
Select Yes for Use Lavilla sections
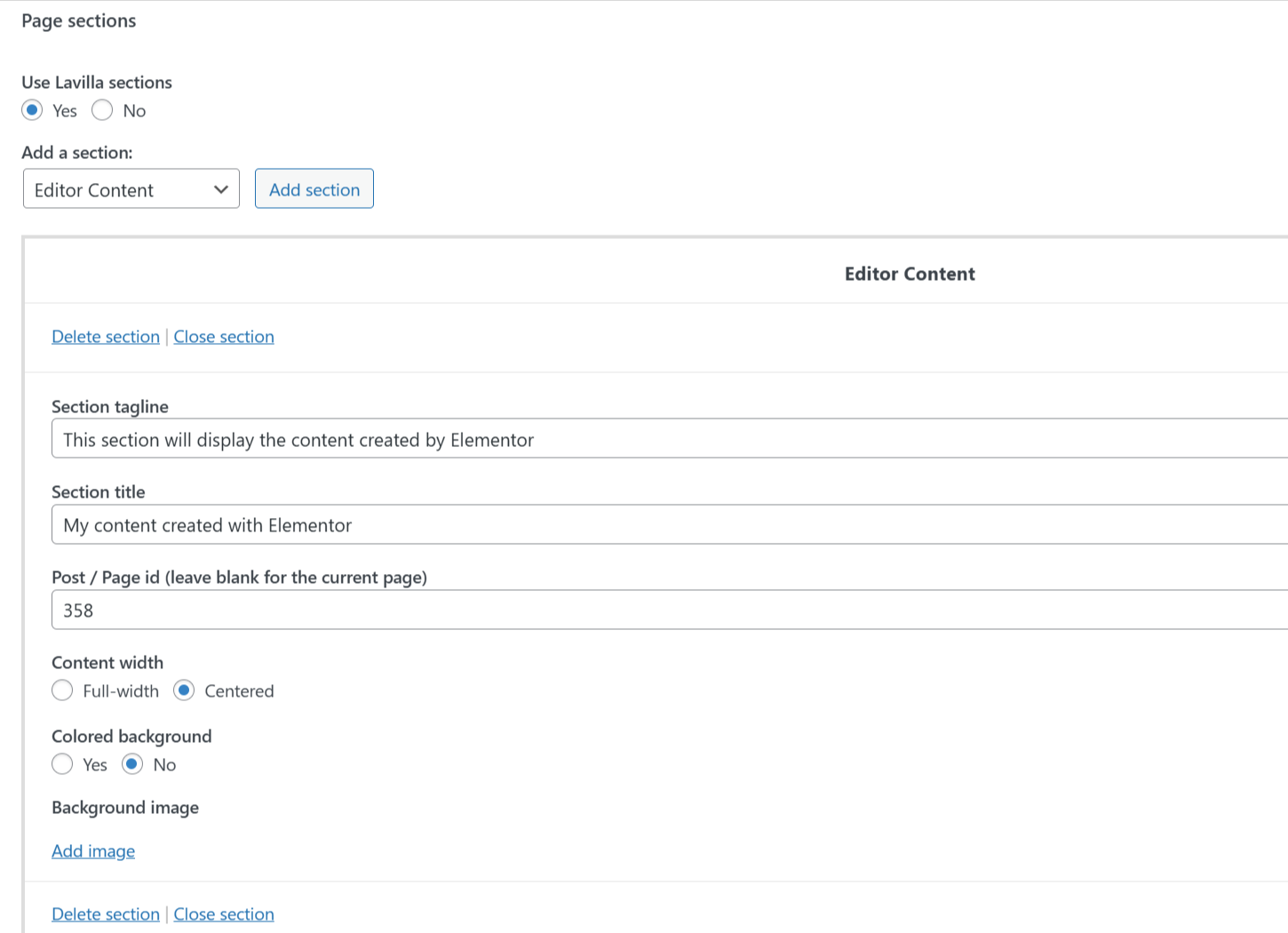tap(33, 110)
